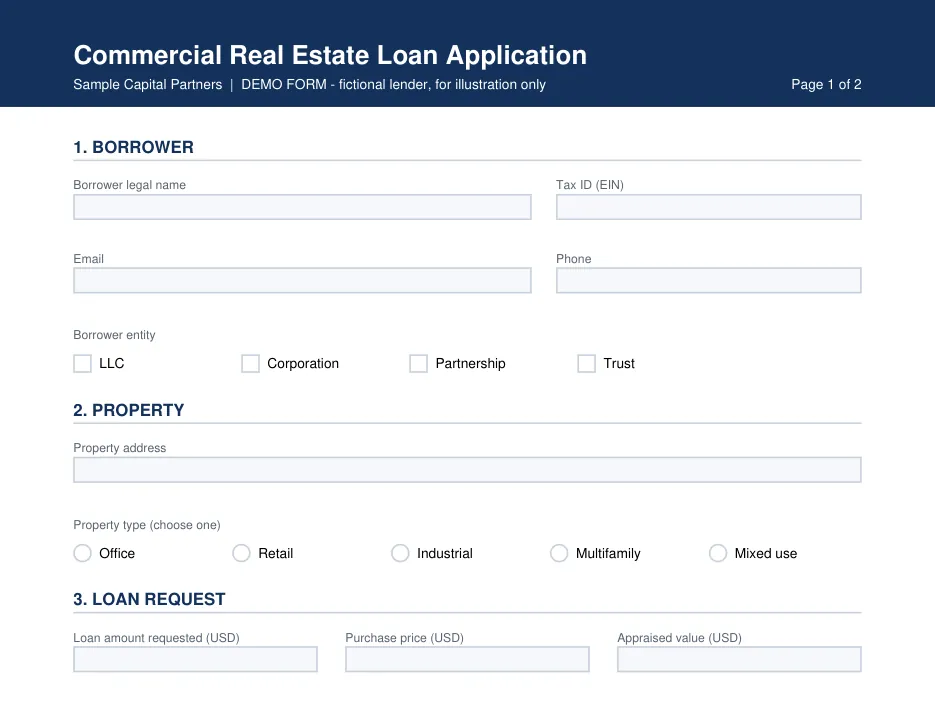Check the Corporation entity checkbox
Image resolution: width=935 pixels, height=701 pixels.
(250, 364)
